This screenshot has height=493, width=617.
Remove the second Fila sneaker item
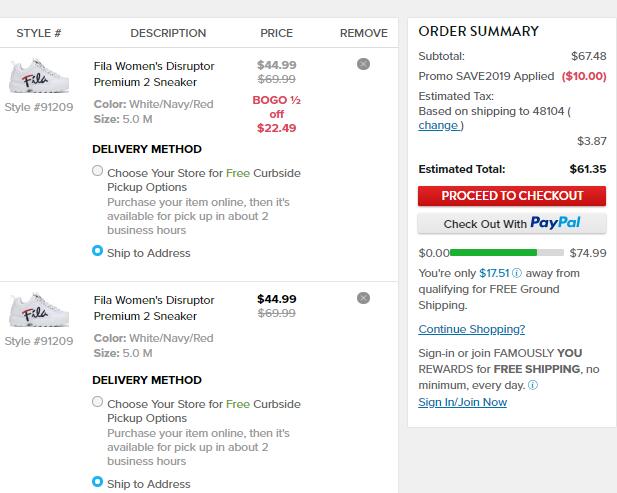(363, 298)
